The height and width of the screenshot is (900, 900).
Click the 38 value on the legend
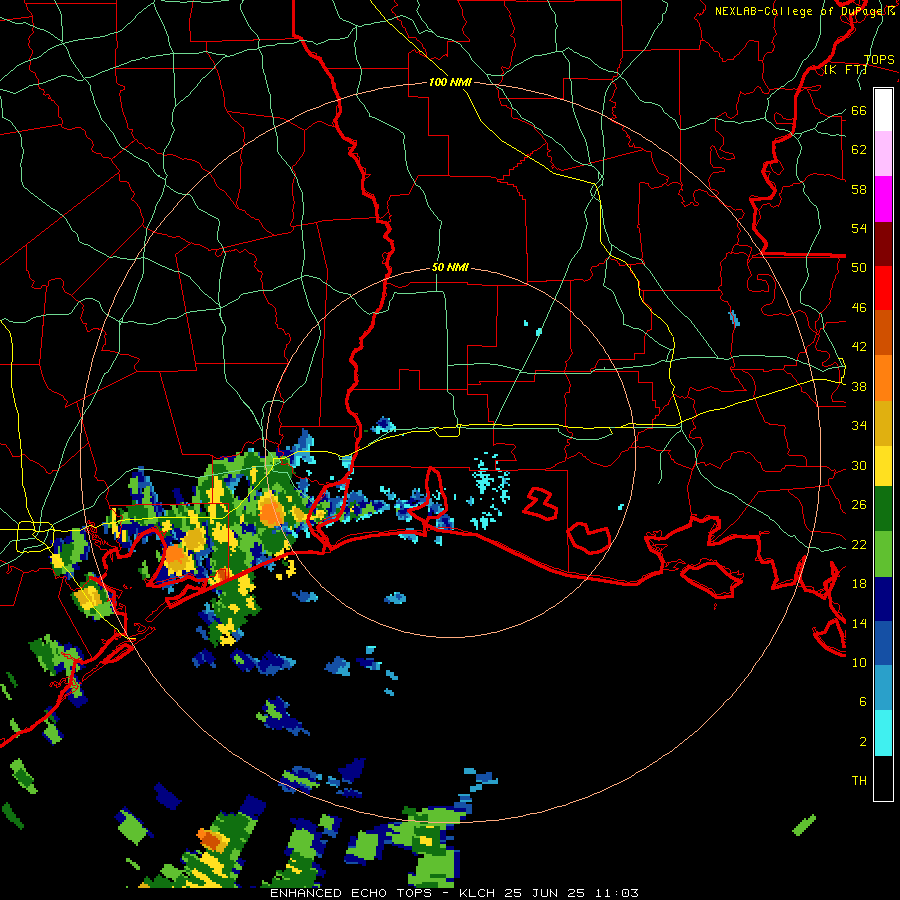click(859, 386)
